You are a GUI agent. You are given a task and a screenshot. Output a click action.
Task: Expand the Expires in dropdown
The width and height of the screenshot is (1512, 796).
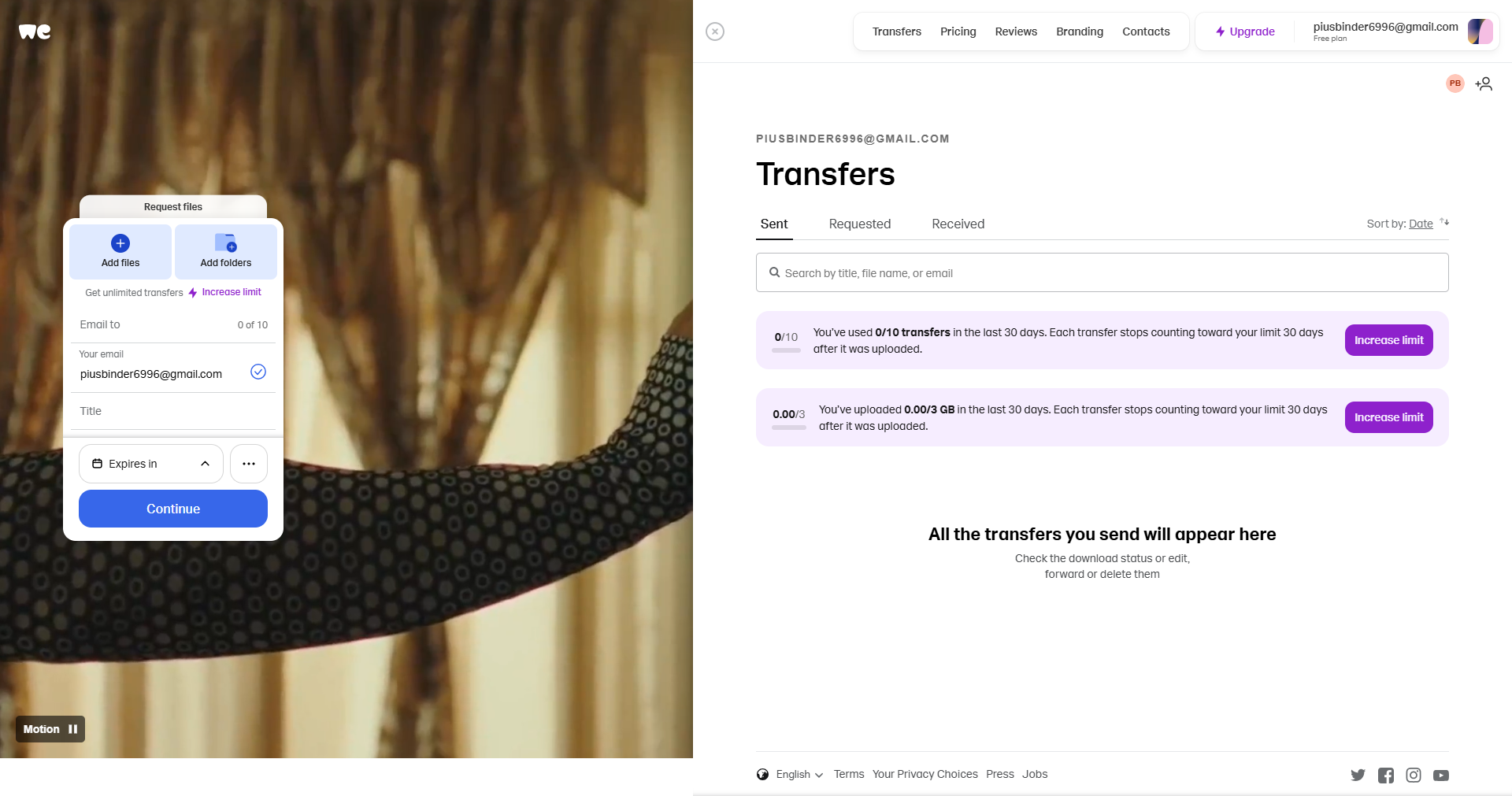151,464
